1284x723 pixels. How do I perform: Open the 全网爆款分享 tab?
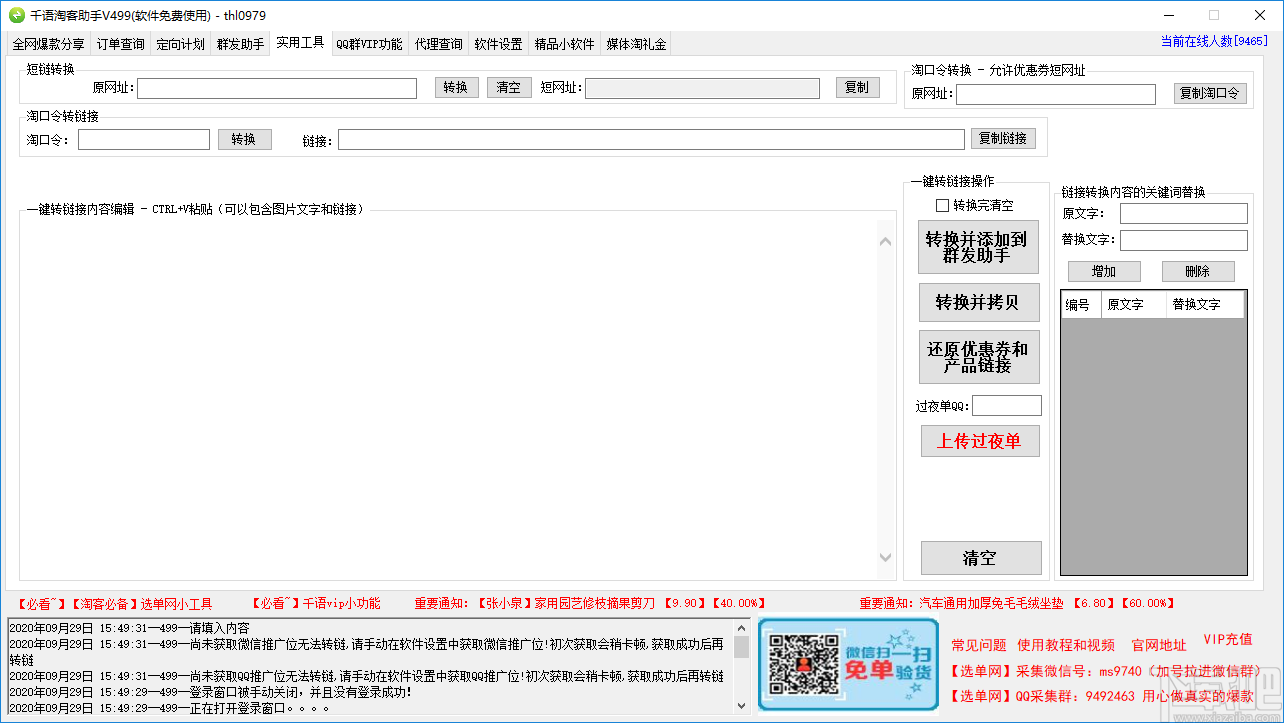pos(48,44)
